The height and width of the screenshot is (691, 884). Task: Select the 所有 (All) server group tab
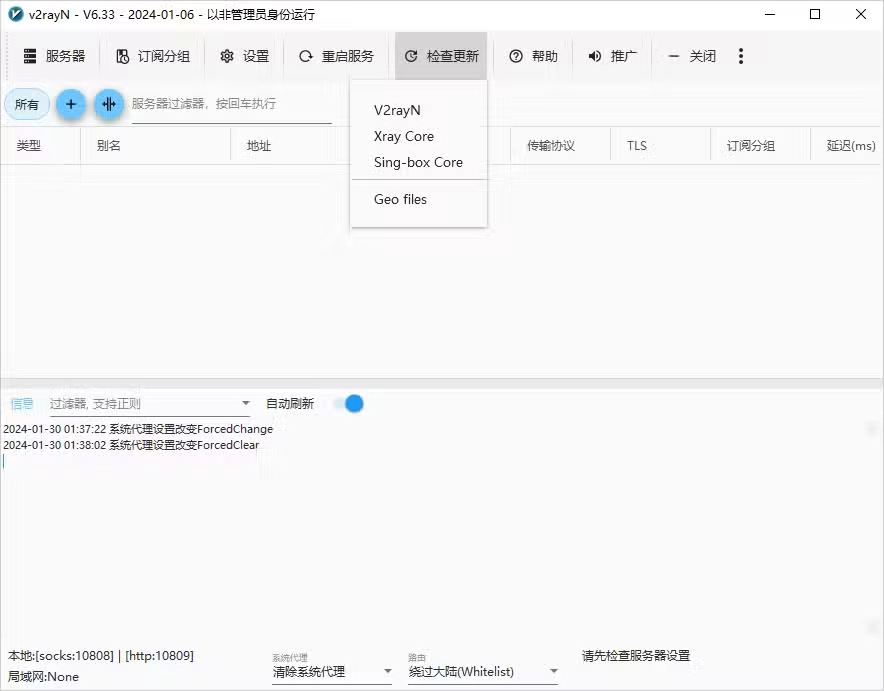27,104
